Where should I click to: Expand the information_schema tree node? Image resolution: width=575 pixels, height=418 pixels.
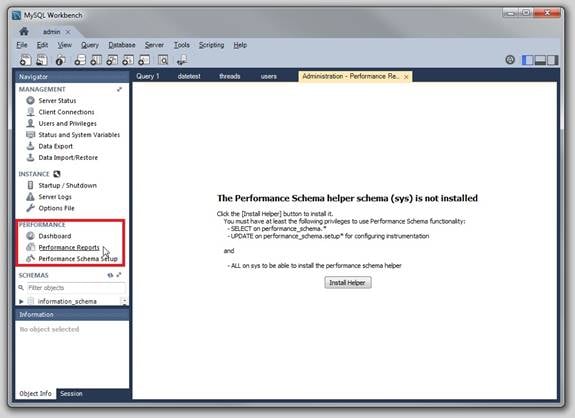click(21, 301)
